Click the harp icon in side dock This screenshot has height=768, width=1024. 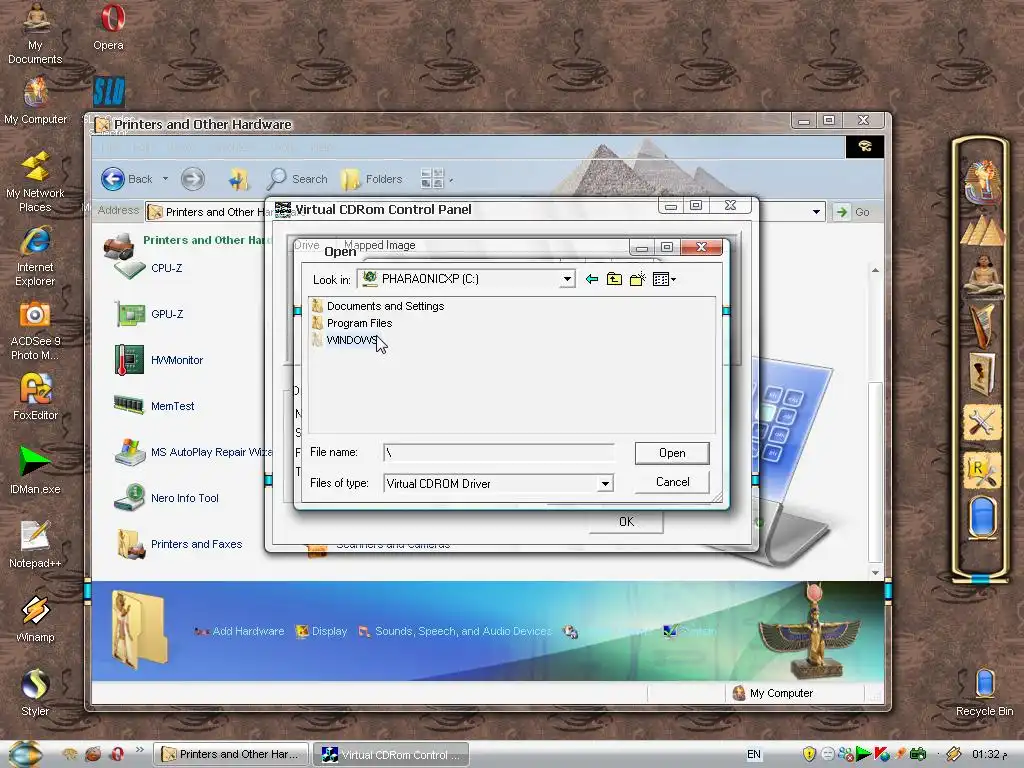click(982, 325)
